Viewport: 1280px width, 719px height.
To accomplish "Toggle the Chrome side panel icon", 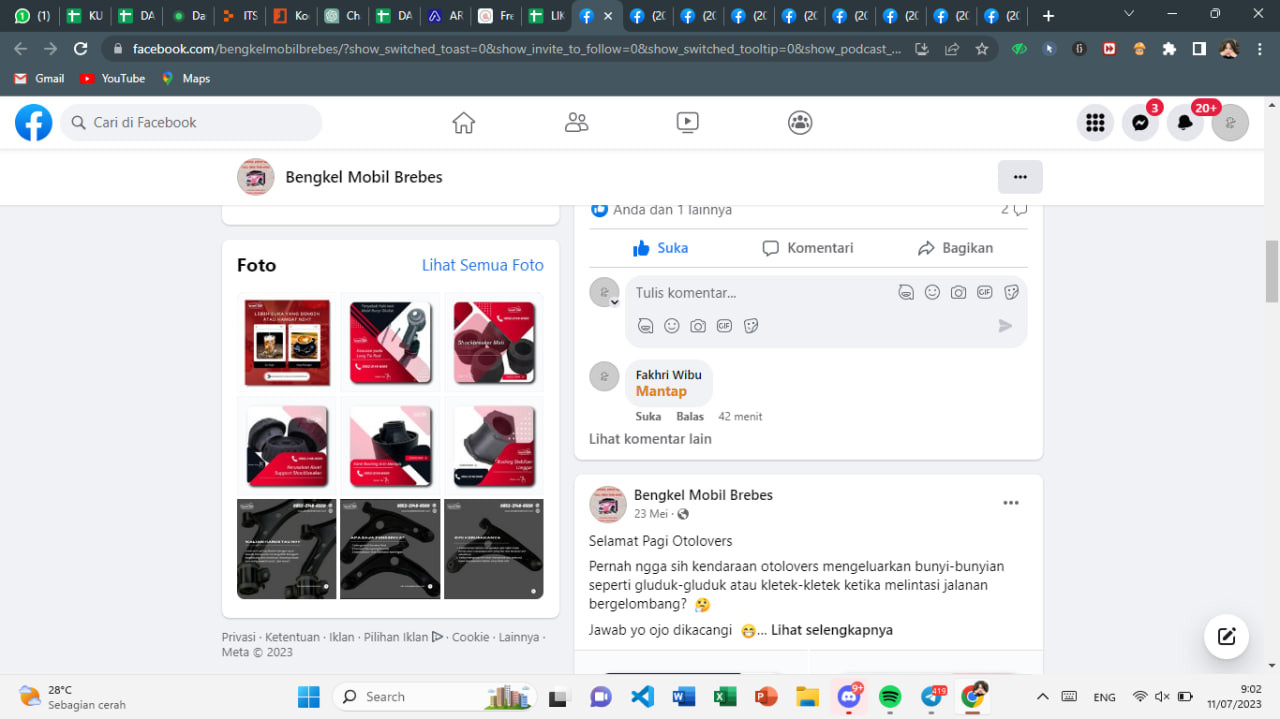I will click(1199, 49).
